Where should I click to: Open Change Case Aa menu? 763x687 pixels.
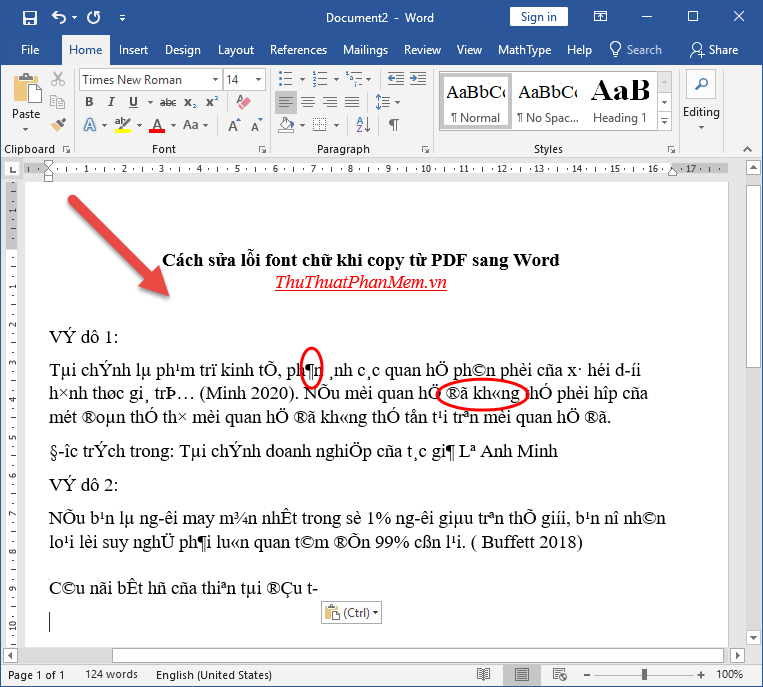(191, 125)
